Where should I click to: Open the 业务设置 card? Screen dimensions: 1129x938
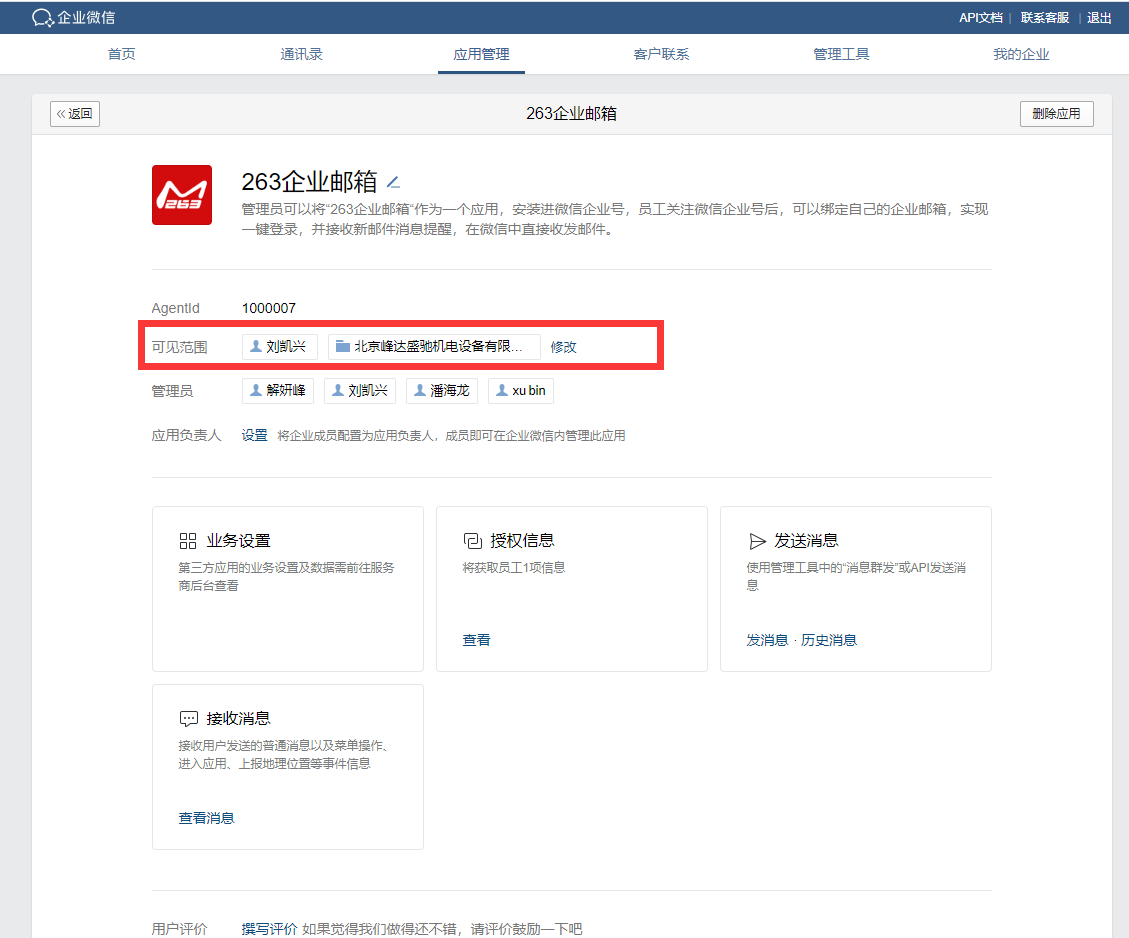[x=288, y=589]
